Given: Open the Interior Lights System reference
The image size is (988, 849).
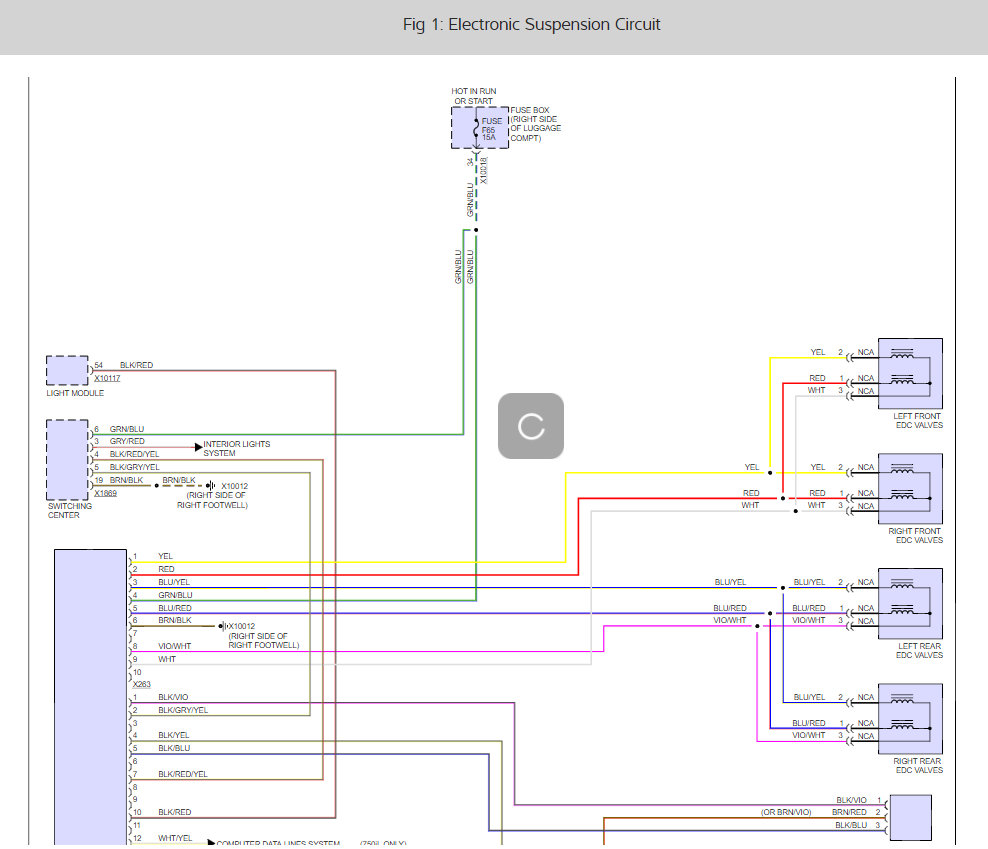Looking at the screenshot, I should pyautogui.click(x=236, y=448).
